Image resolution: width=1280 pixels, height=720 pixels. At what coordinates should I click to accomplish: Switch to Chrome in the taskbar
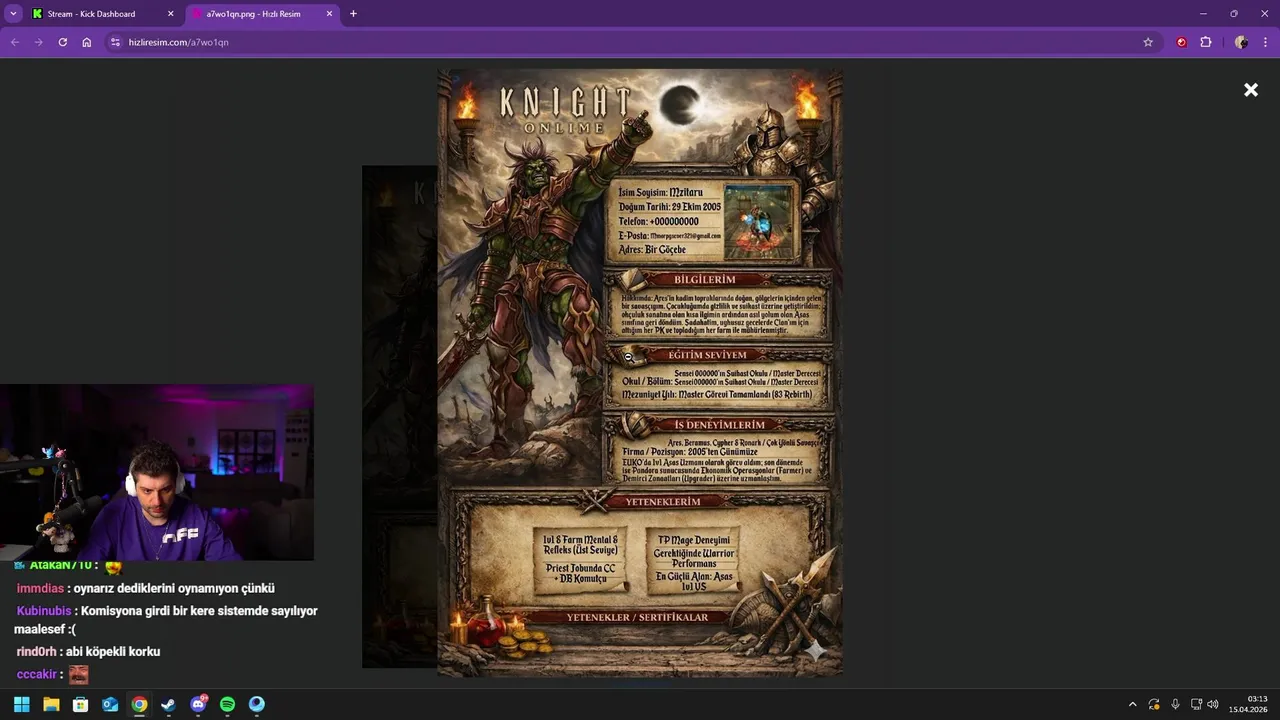[139, 704]
